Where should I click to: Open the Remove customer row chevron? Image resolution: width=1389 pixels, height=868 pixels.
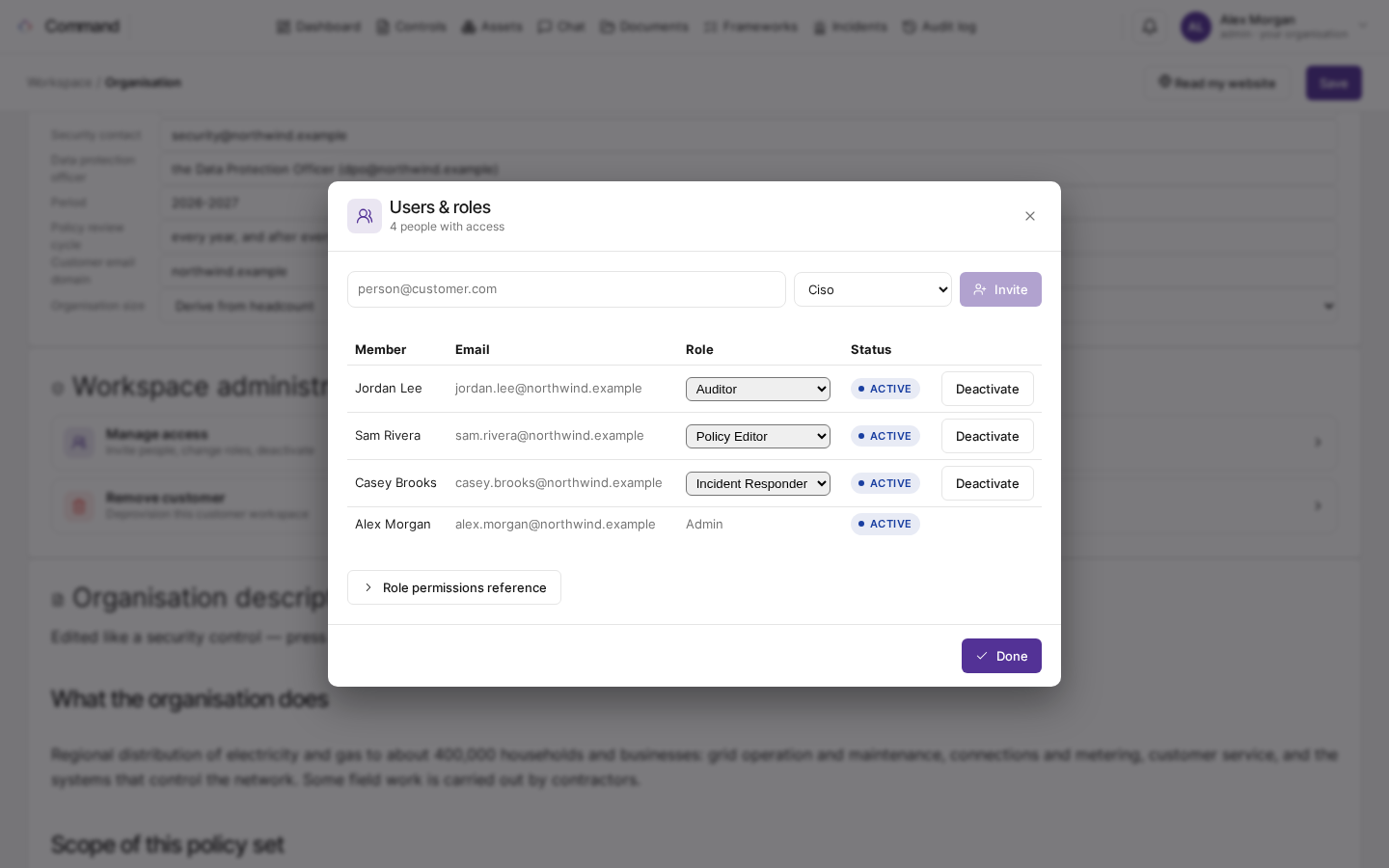coord(1318,505)
